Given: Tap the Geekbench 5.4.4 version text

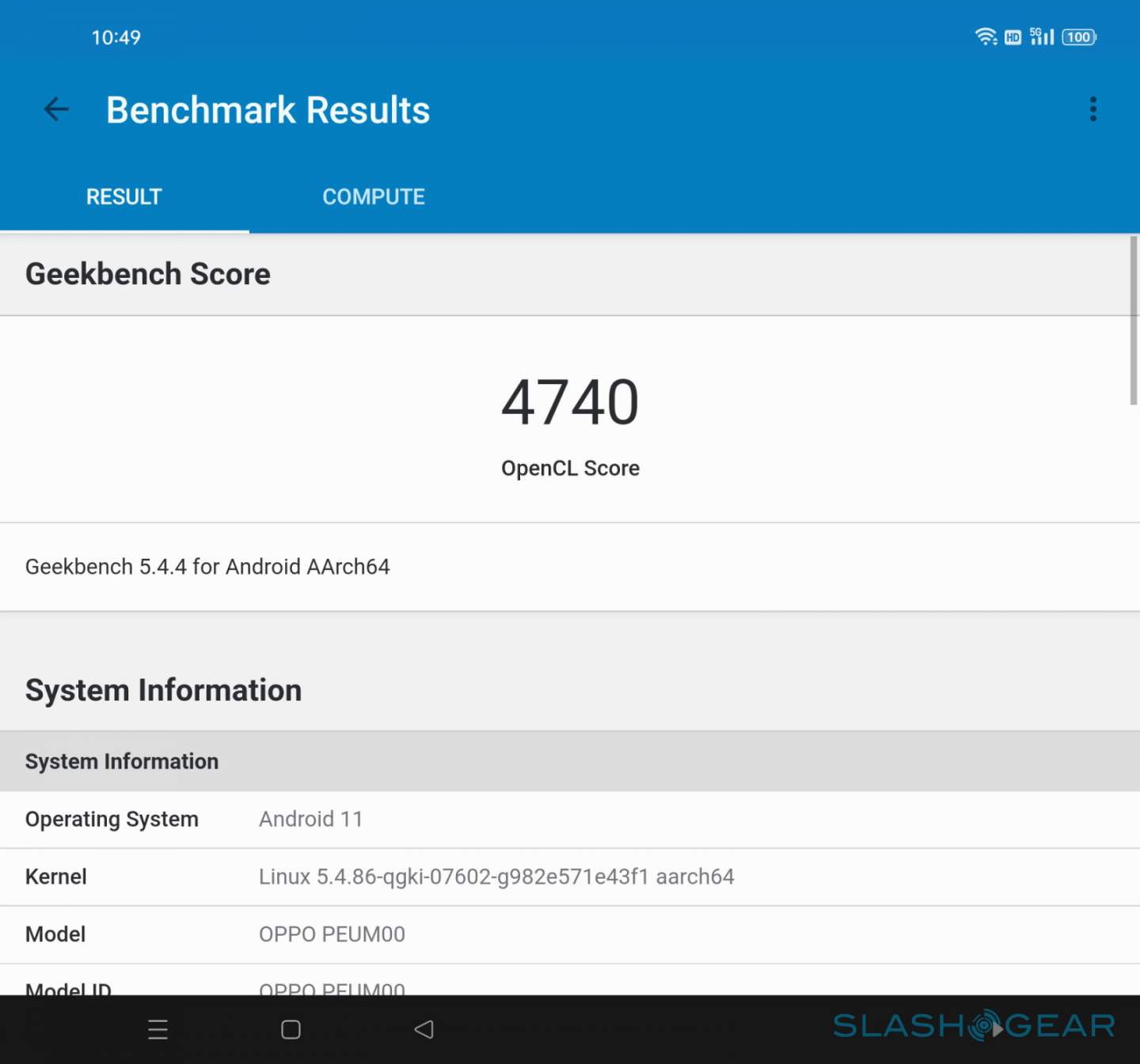Looking at the screenshot, I should click(207, 567).
